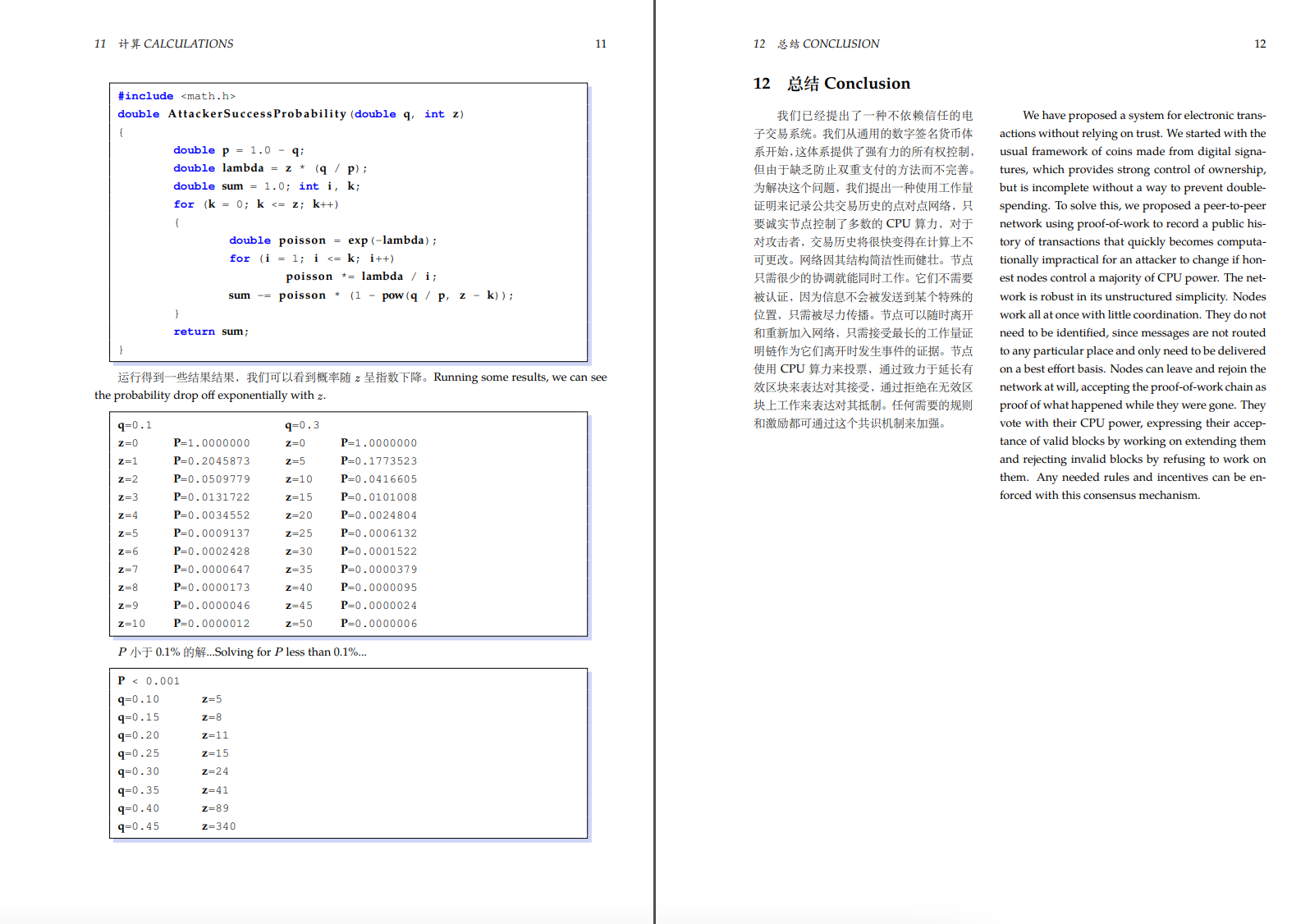
Task: Click the result 'z=89'
Action: (x=215, y=808)
